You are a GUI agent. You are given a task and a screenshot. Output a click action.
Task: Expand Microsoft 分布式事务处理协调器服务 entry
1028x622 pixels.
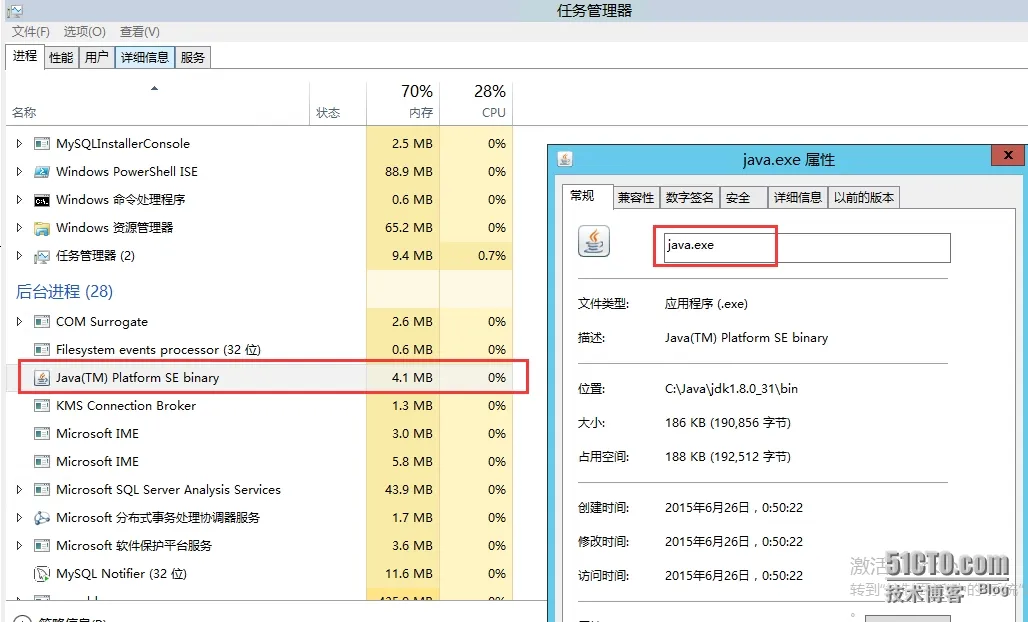pyautogui.click(x=19, y=518)
